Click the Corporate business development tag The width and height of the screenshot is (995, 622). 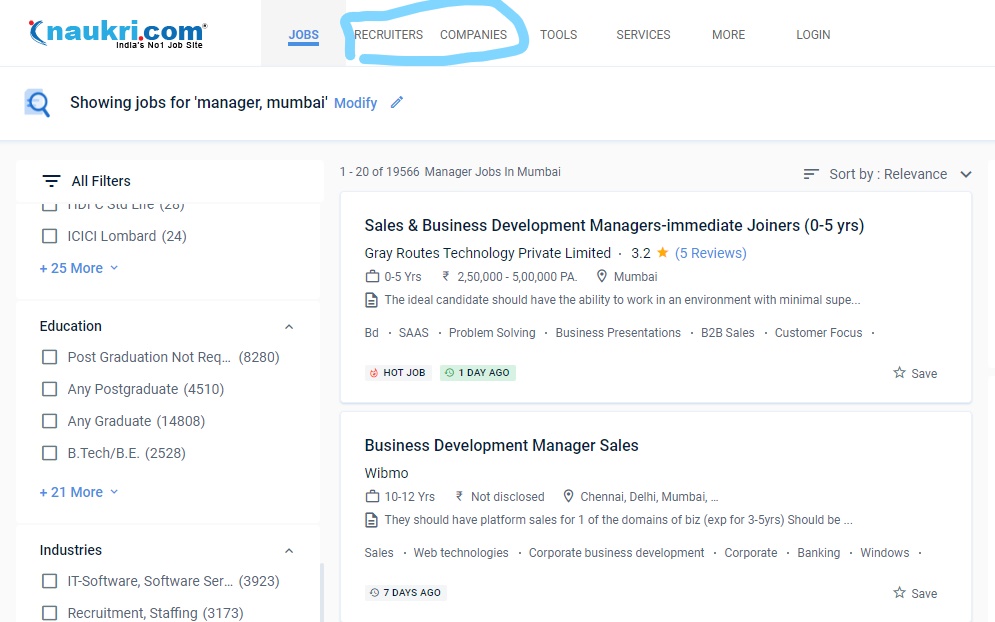[x=616, y=553]
